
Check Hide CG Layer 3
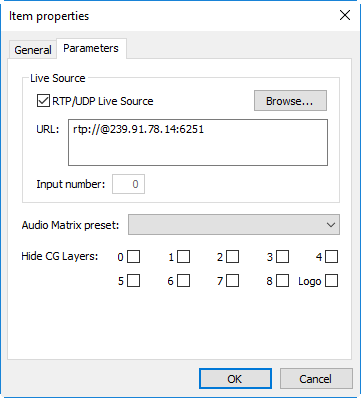[x=283, y=257]
